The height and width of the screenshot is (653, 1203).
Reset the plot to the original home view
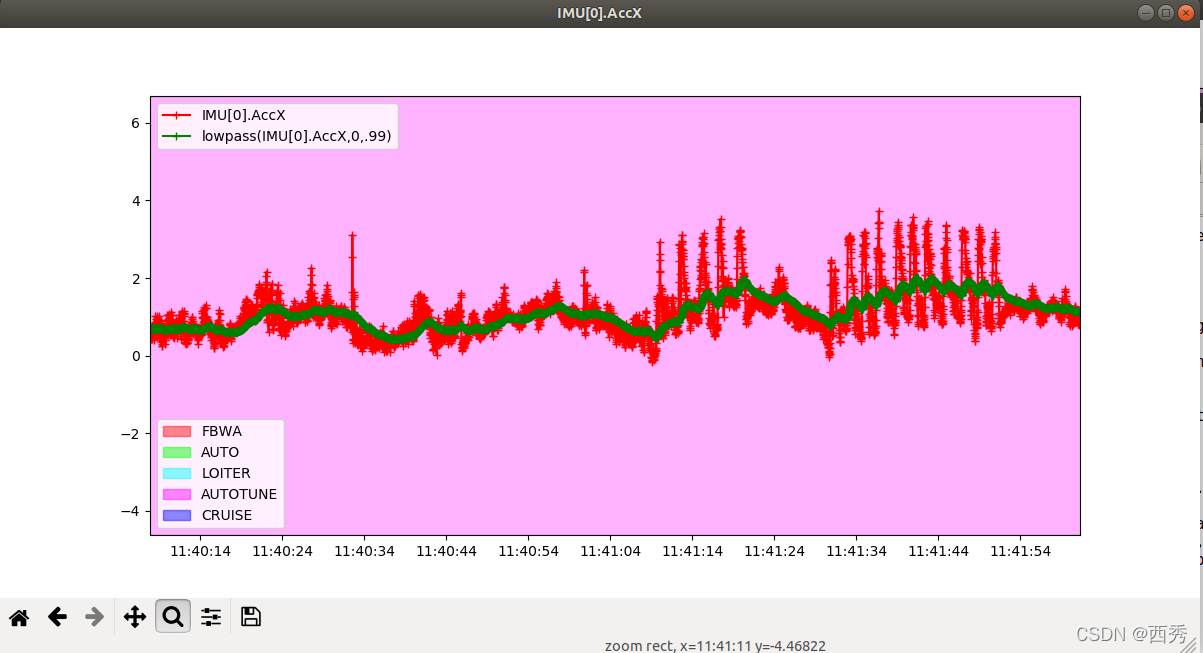19,617
